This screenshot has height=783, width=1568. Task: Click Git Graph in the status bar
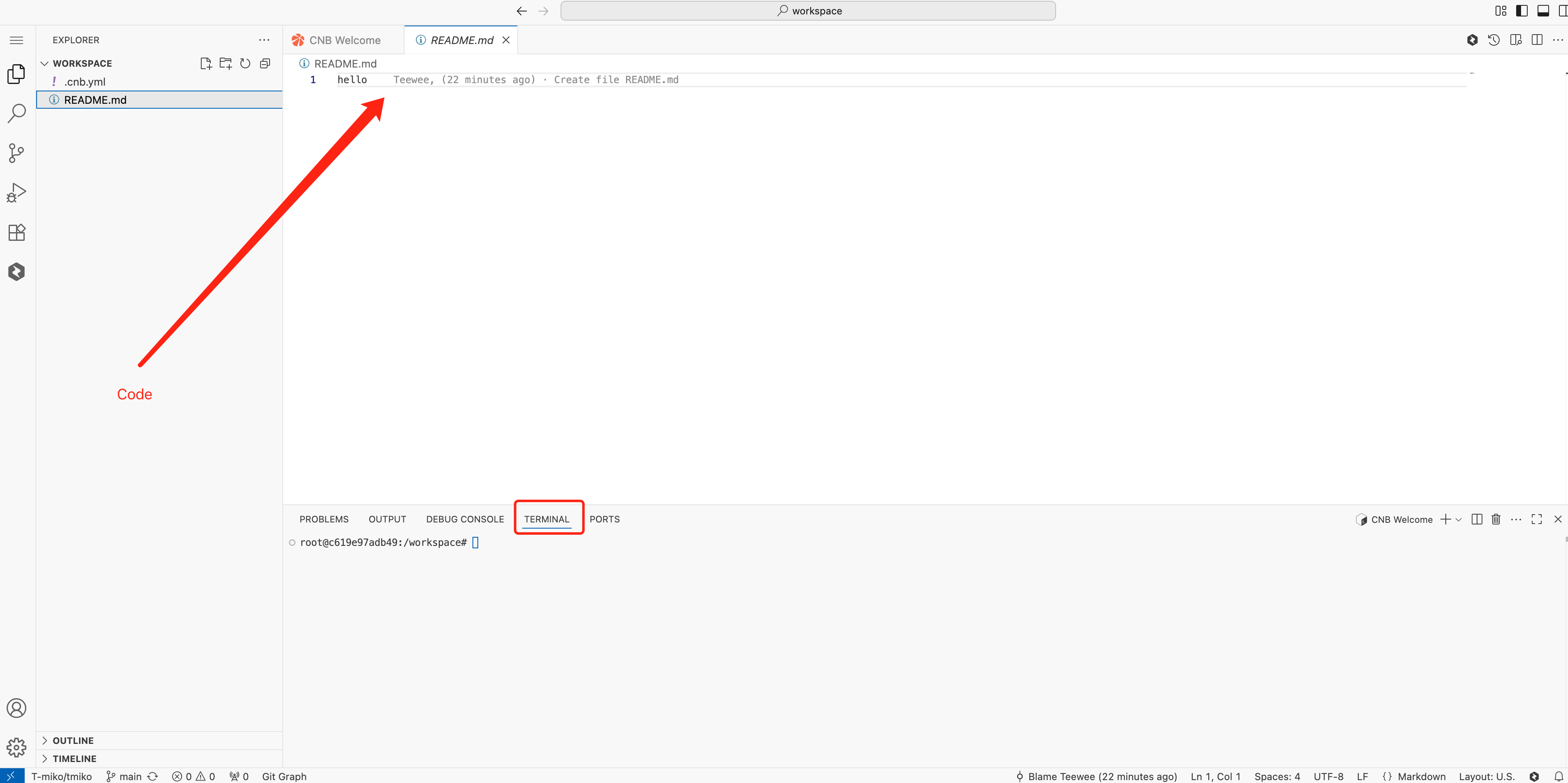pyautogui.click(x=284, y=776)
